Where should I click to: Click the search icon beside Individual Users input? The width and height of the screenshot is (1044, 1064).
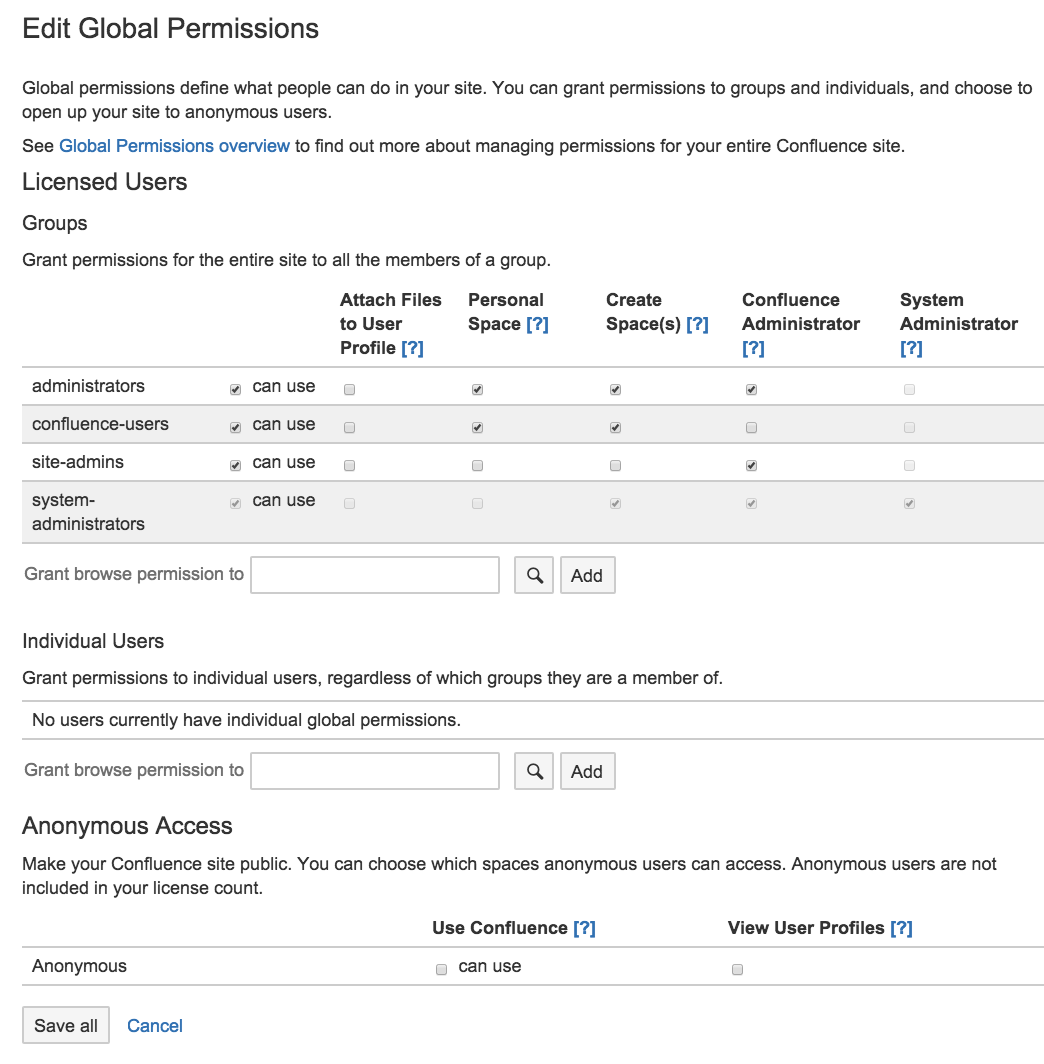tap(534, 771)
